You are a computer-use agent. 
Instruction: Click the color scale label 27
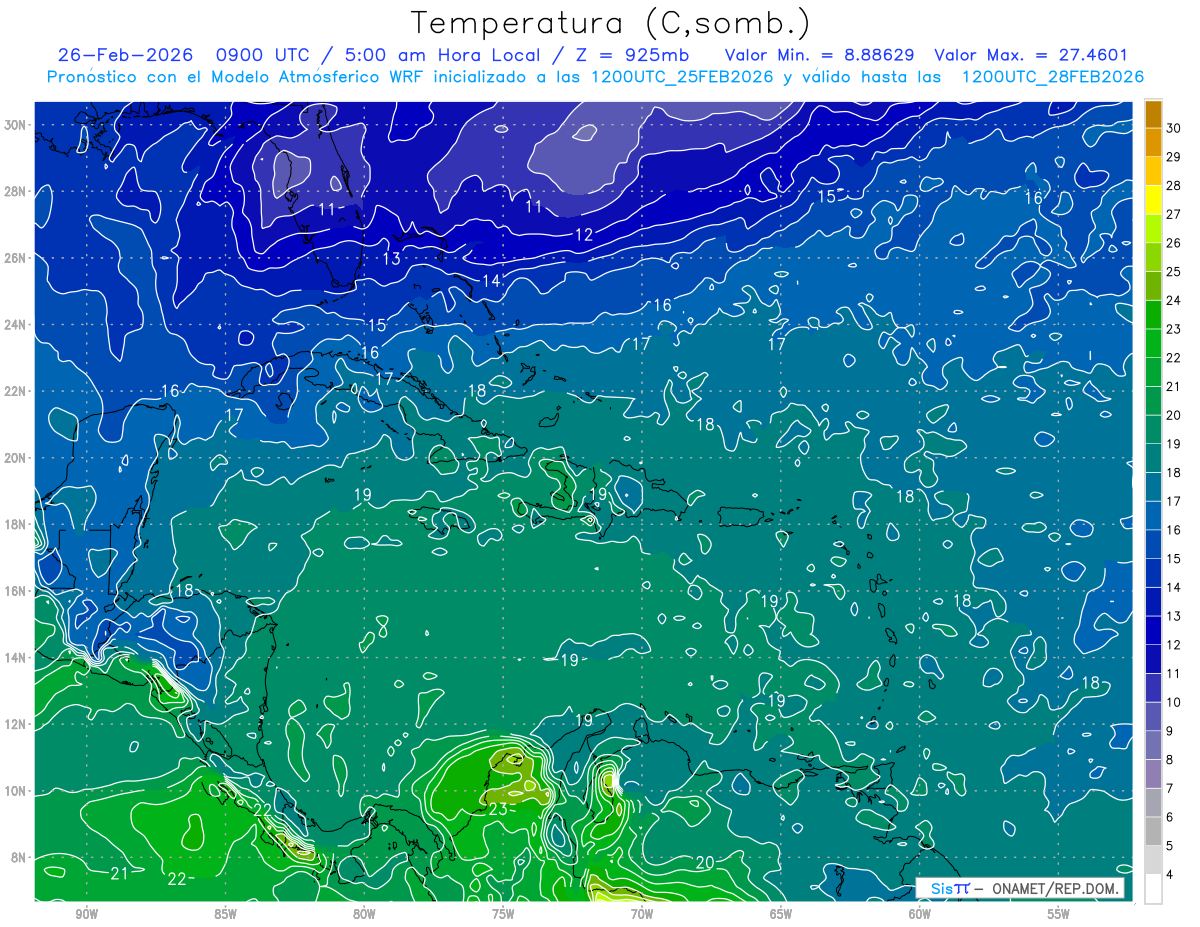[1174, 214]
